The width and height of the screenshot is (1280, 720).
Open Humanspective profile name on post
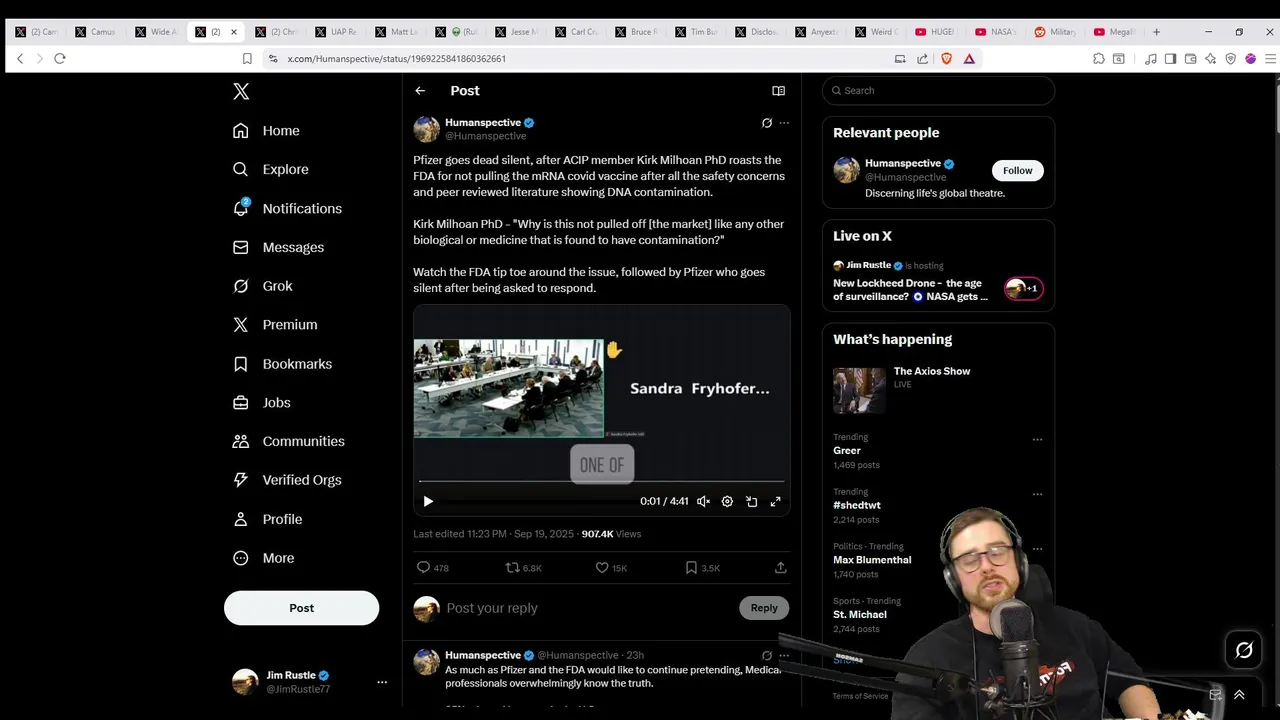tap(483, 123)
